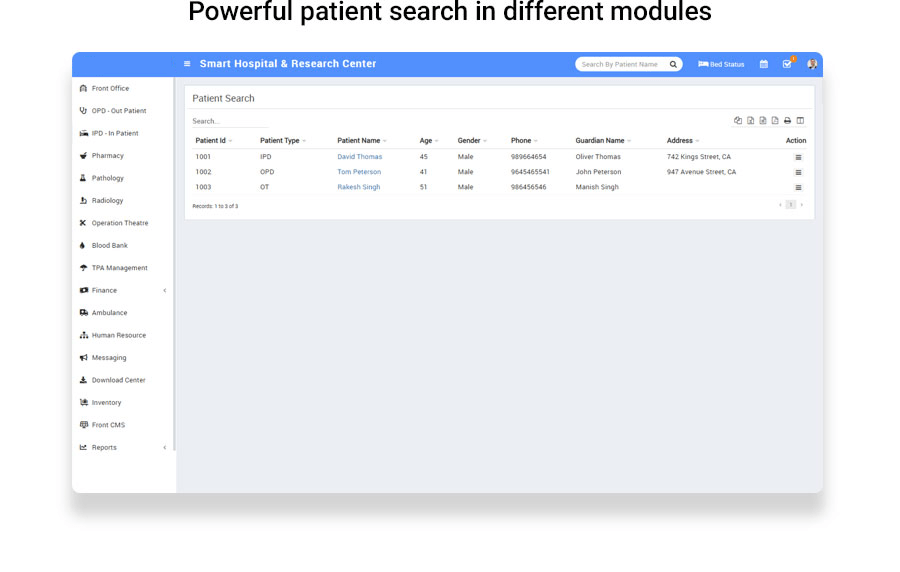Screen dimensions: 900x572
Task: Sort table by Age column
Action: 428,141
